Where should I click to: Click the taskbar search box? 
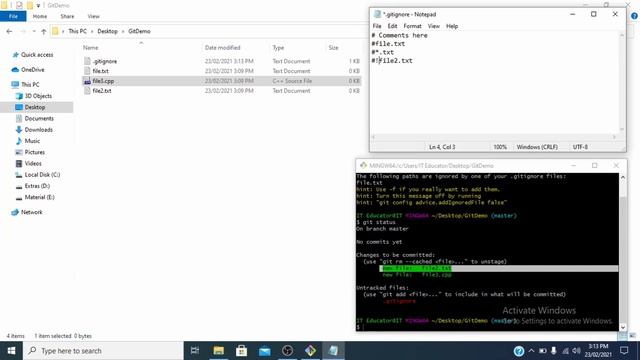(103, 351)
